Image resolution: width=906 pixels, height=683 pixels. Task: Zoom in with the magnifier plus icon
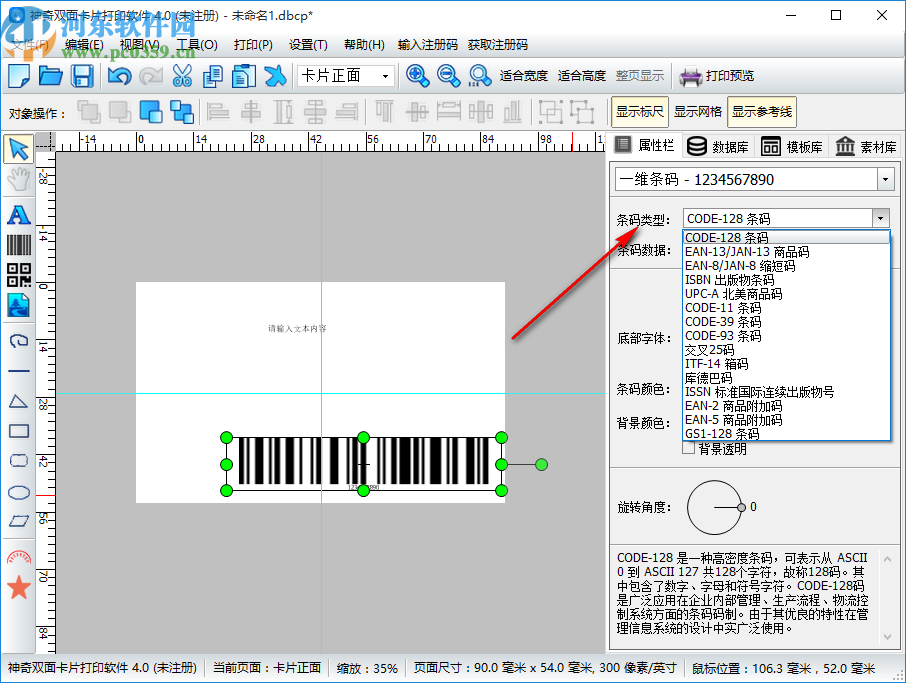coord(417,76)
